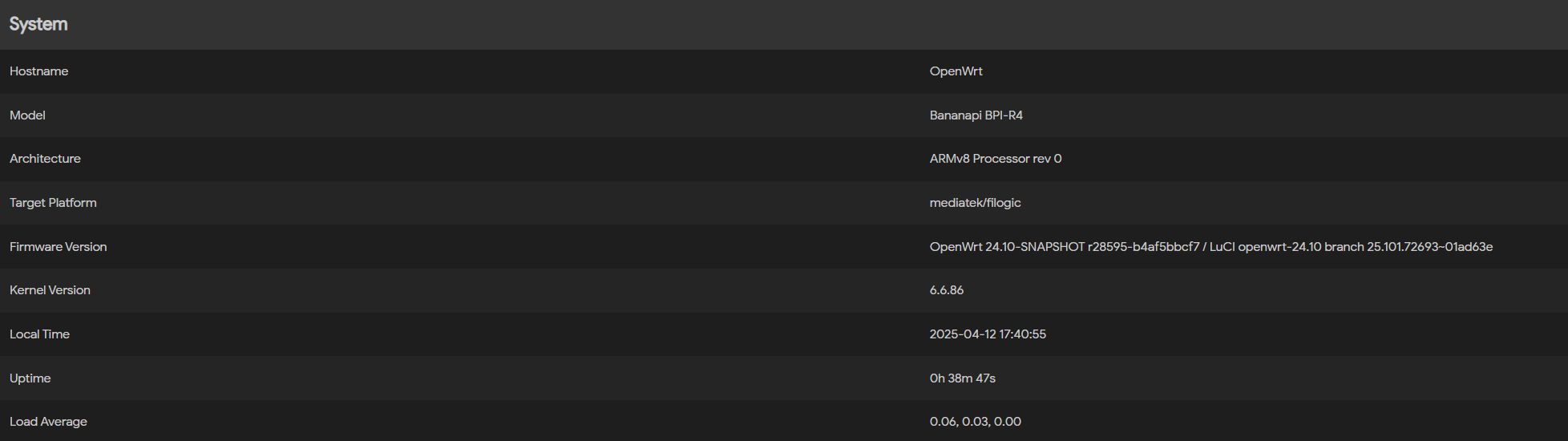
Task: Click the mediatek/filogic platform value
Action: (975, 203)
